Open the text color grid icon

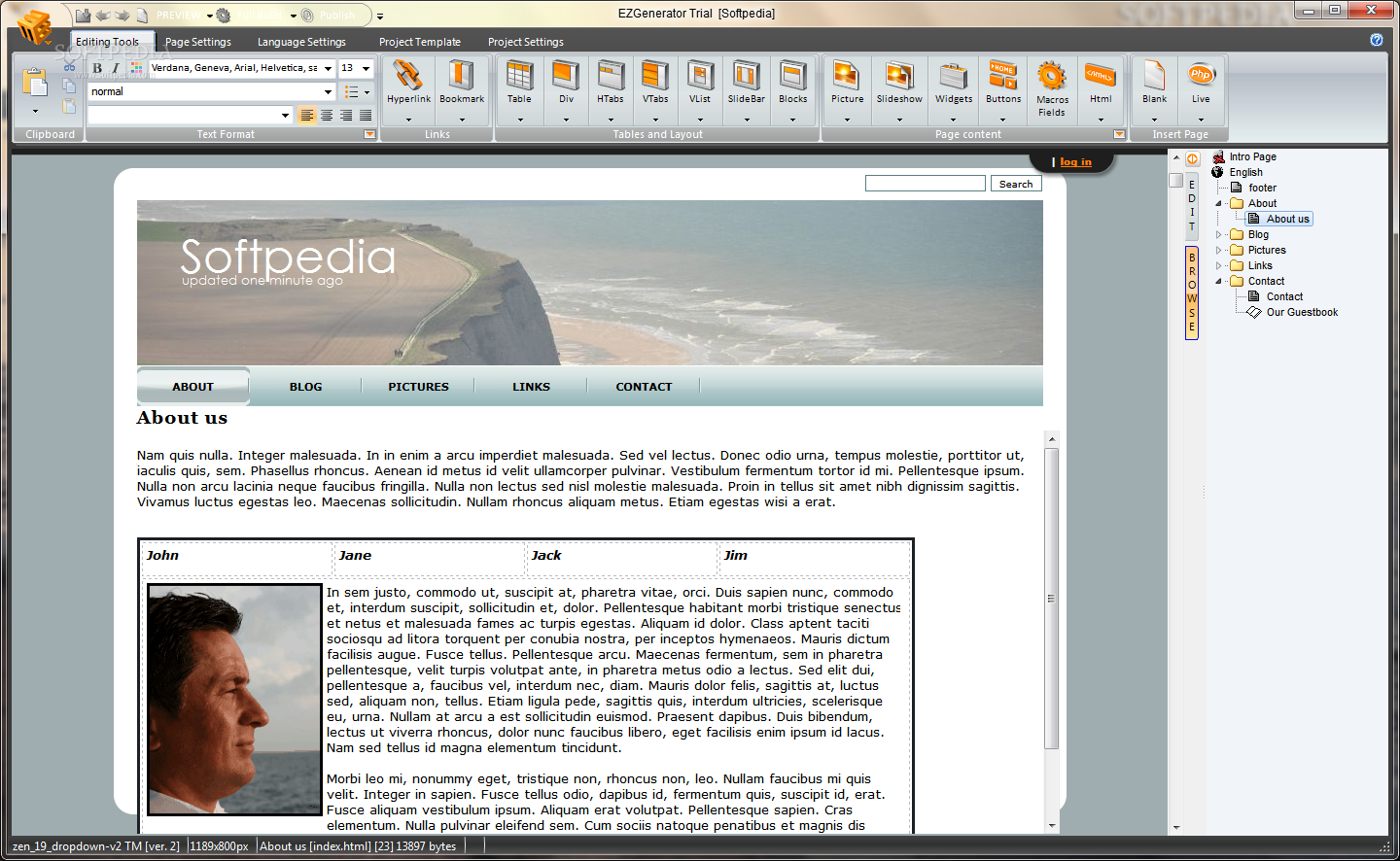[x=136, y=68]
